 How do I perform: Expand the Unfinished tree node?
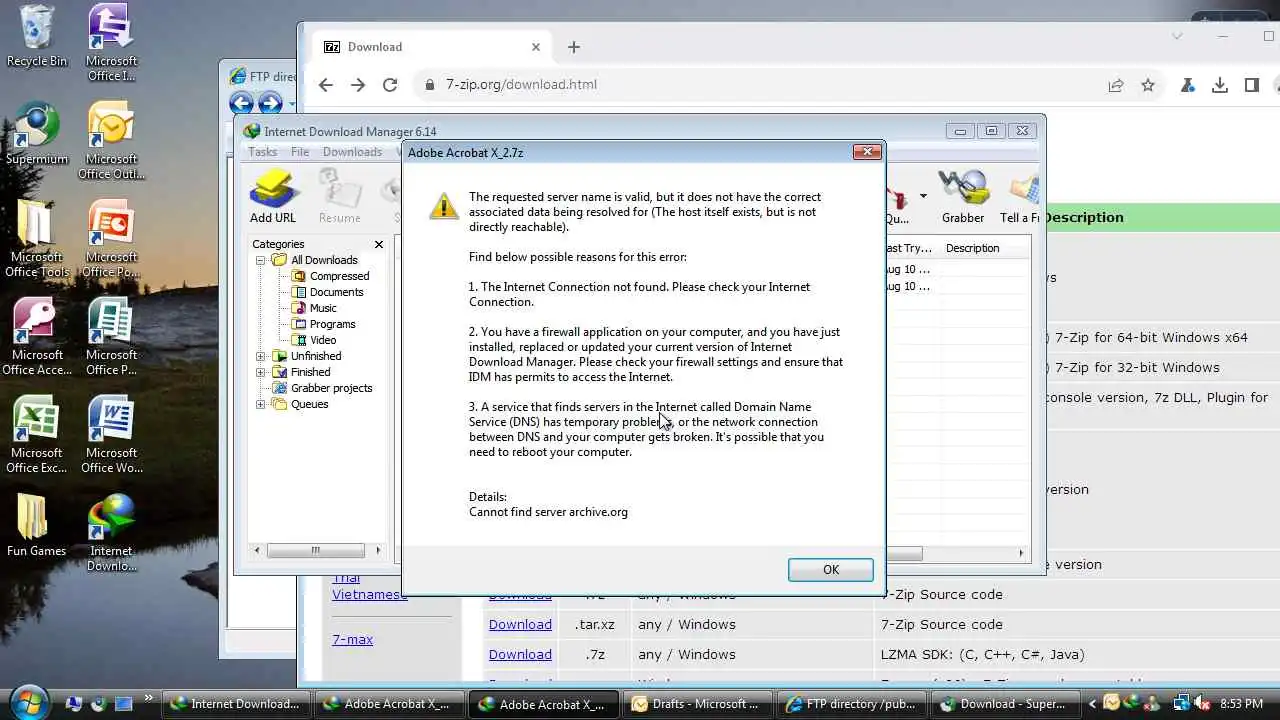261,356
